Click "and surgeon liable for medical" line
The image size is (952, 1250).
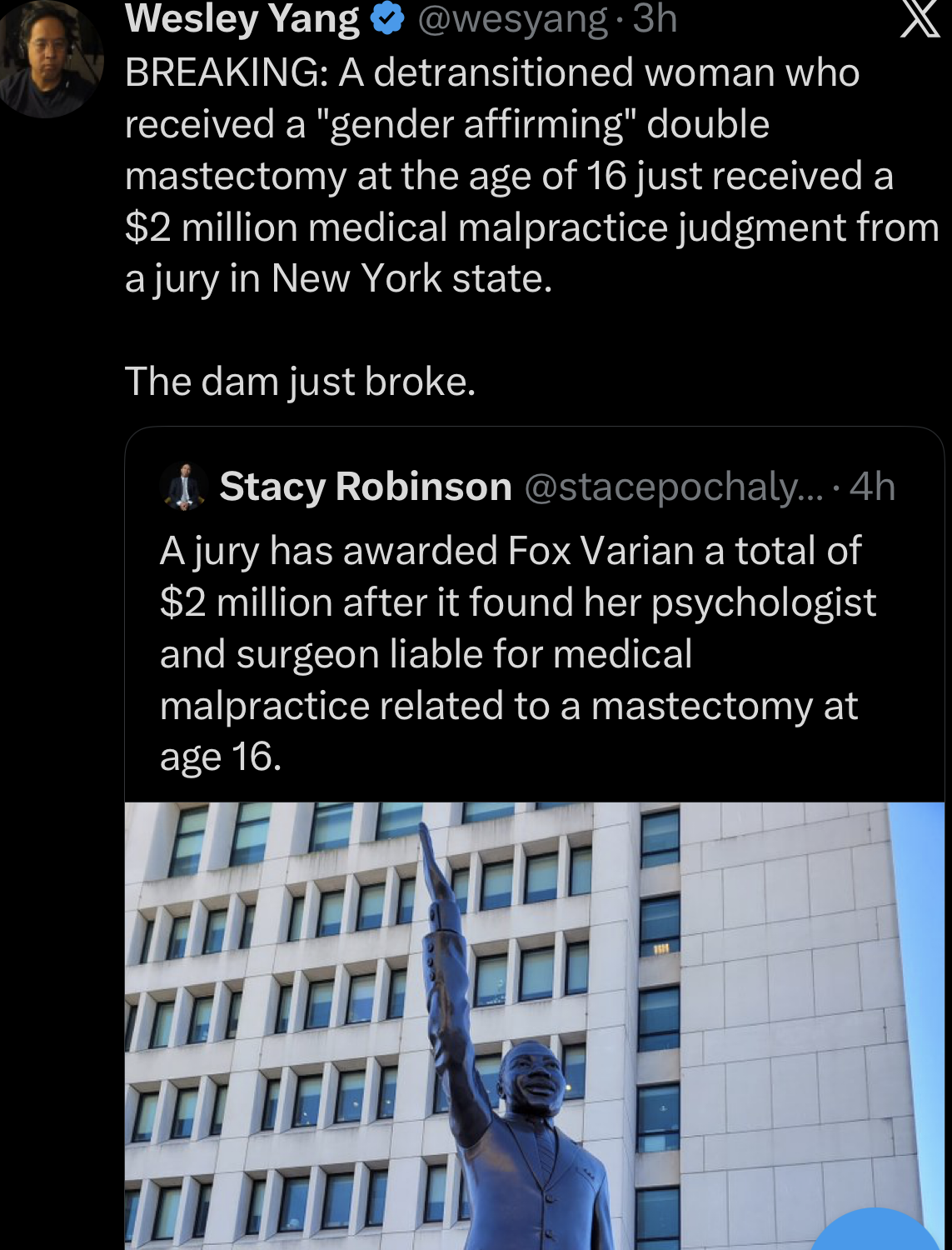pos(426,654)
